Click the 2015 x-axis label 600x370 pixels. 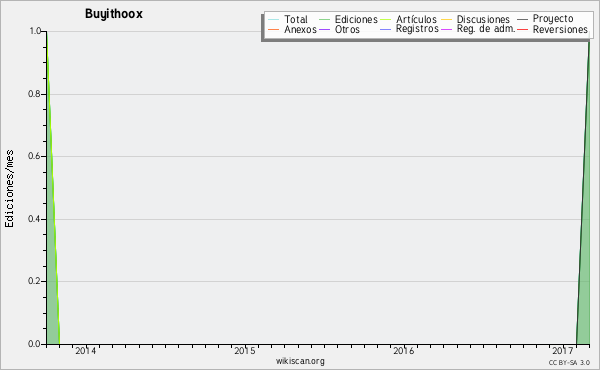point(245,350)
